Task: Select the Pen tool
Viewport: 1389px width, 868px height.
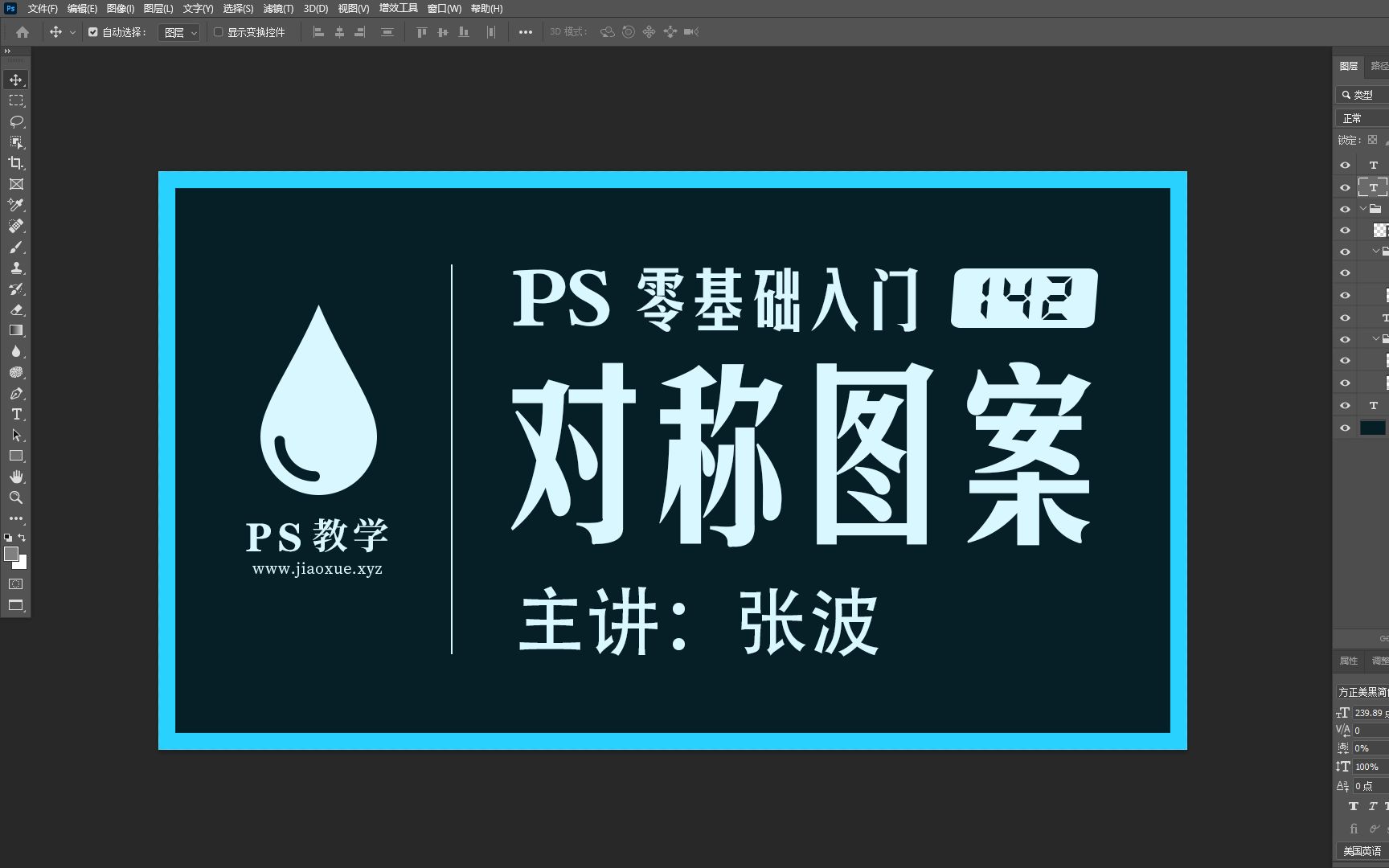Action: point(16,393)
